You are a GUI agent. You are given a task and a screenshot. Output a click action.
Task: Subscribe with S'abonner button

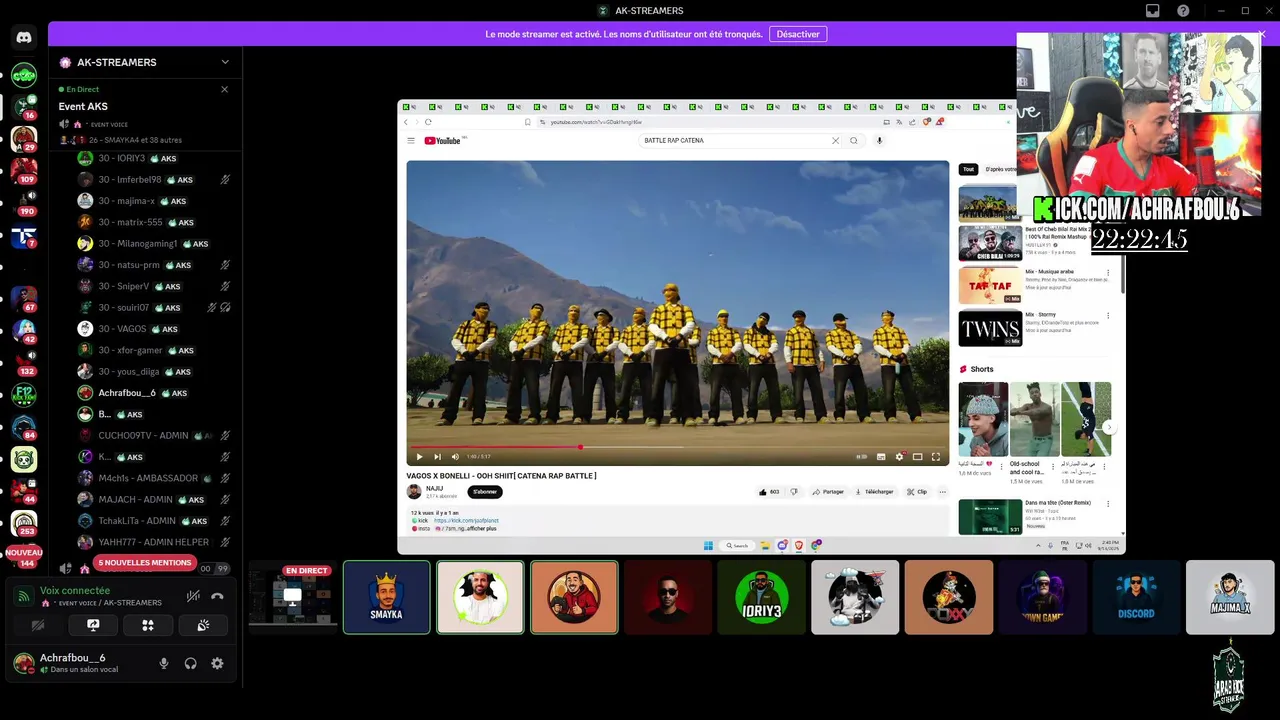pyautogui.click(x=485, y=492)
